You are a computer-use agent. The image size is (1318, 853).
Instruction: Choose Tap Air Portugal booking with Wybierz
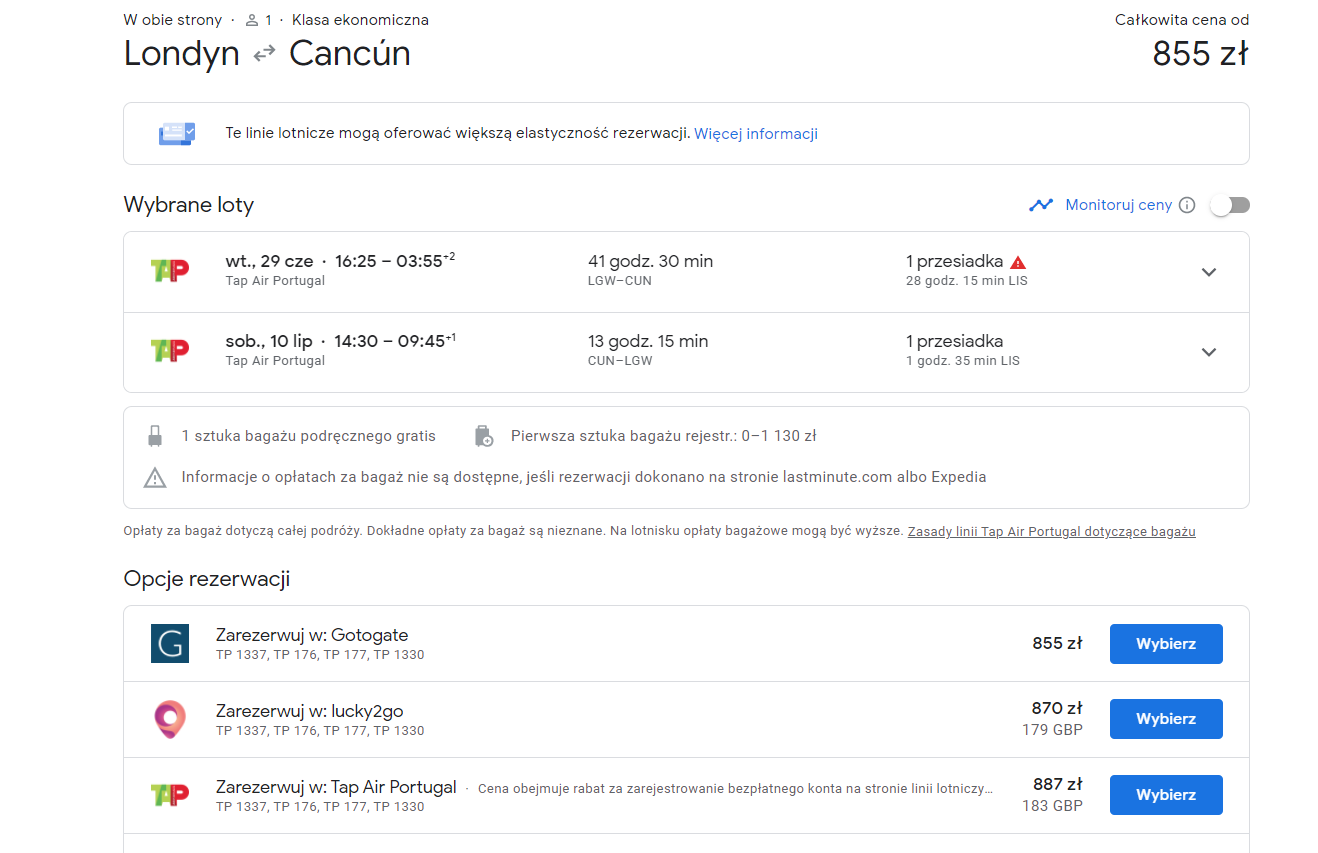[x=1166, y=795]
